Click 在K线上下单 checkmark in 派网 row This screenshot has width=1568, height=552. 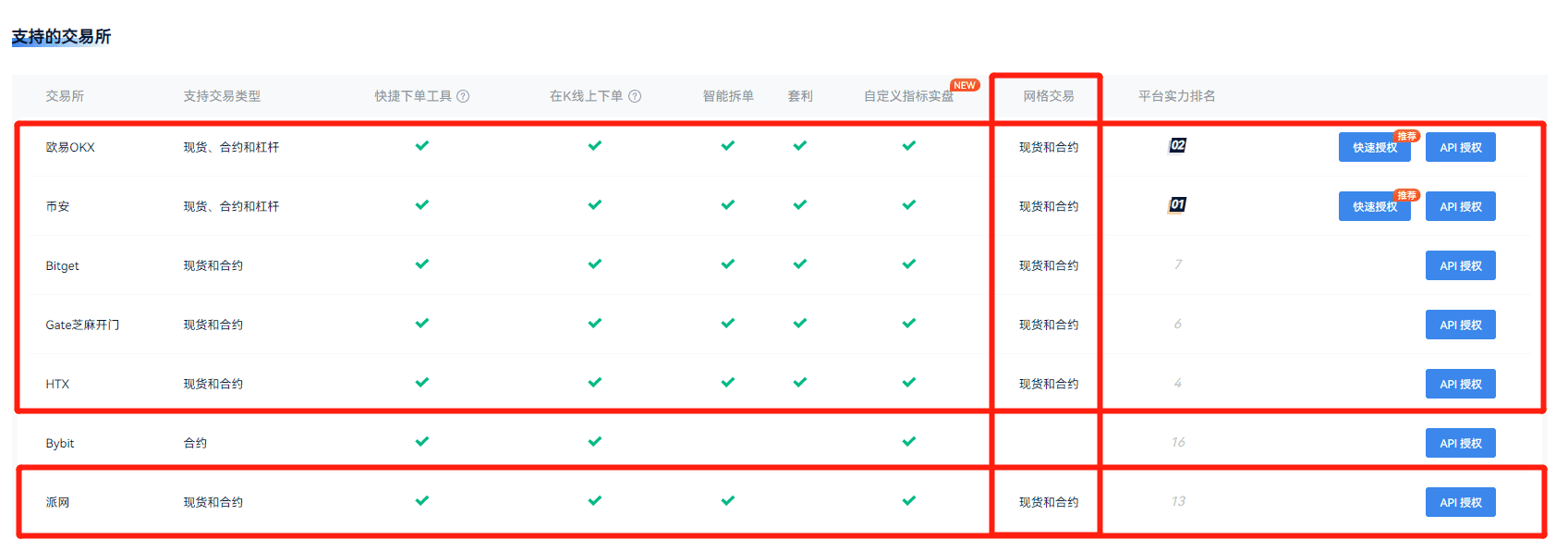[x=595, y=501]
